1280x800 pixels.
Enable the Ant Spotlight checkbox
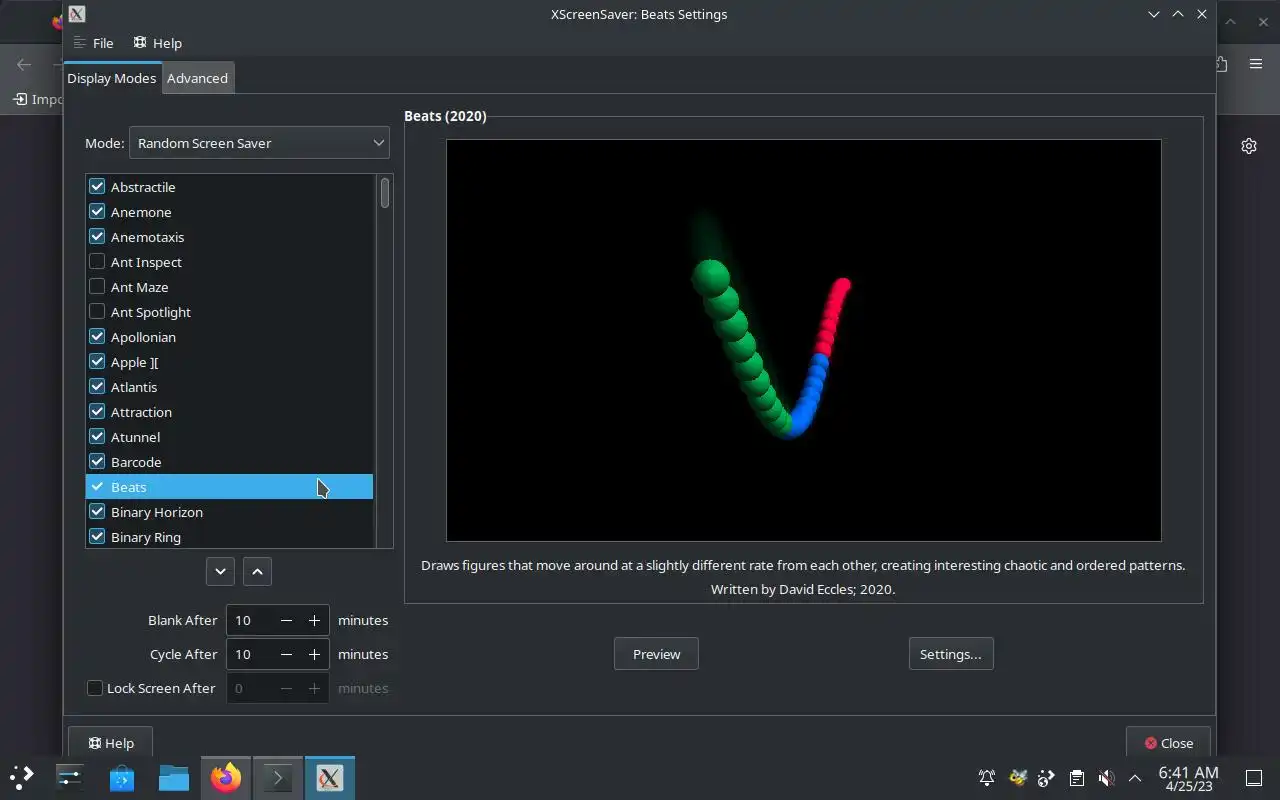(x=97, y=311)
